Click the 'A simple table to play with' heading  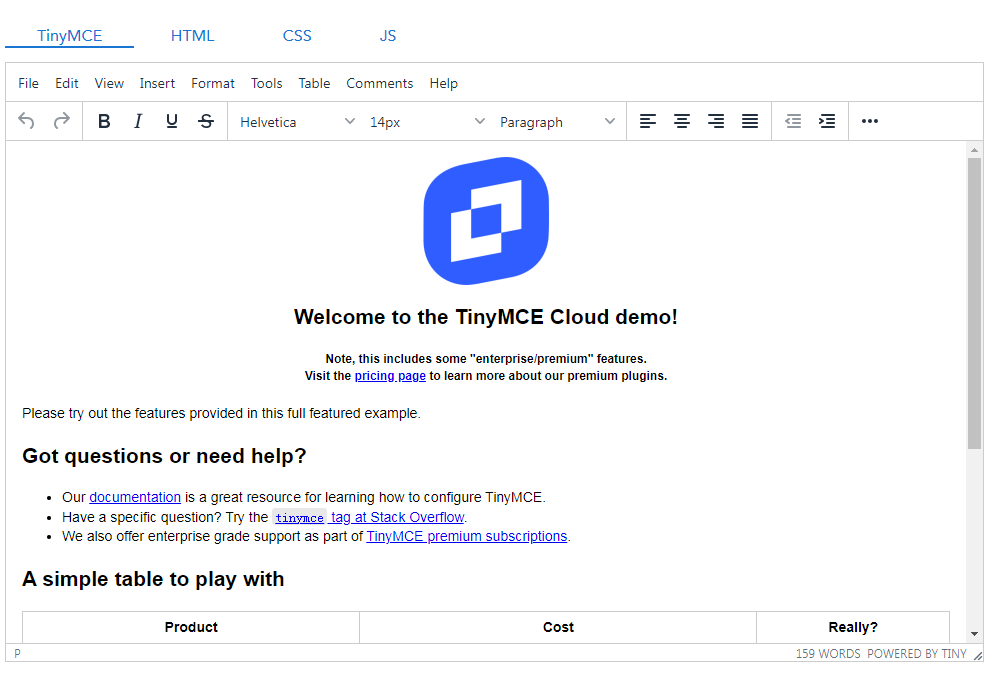pyautogui.click(x=153, y=579)
